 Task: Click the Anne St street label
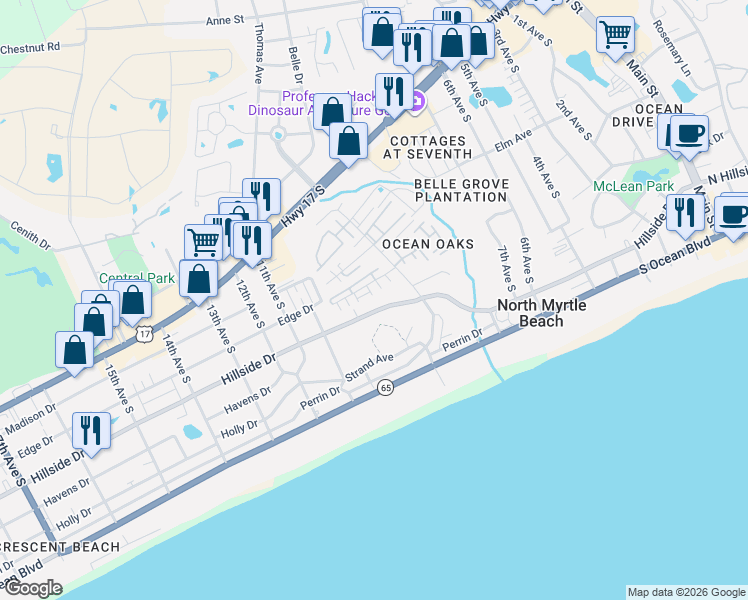(225, 20)
